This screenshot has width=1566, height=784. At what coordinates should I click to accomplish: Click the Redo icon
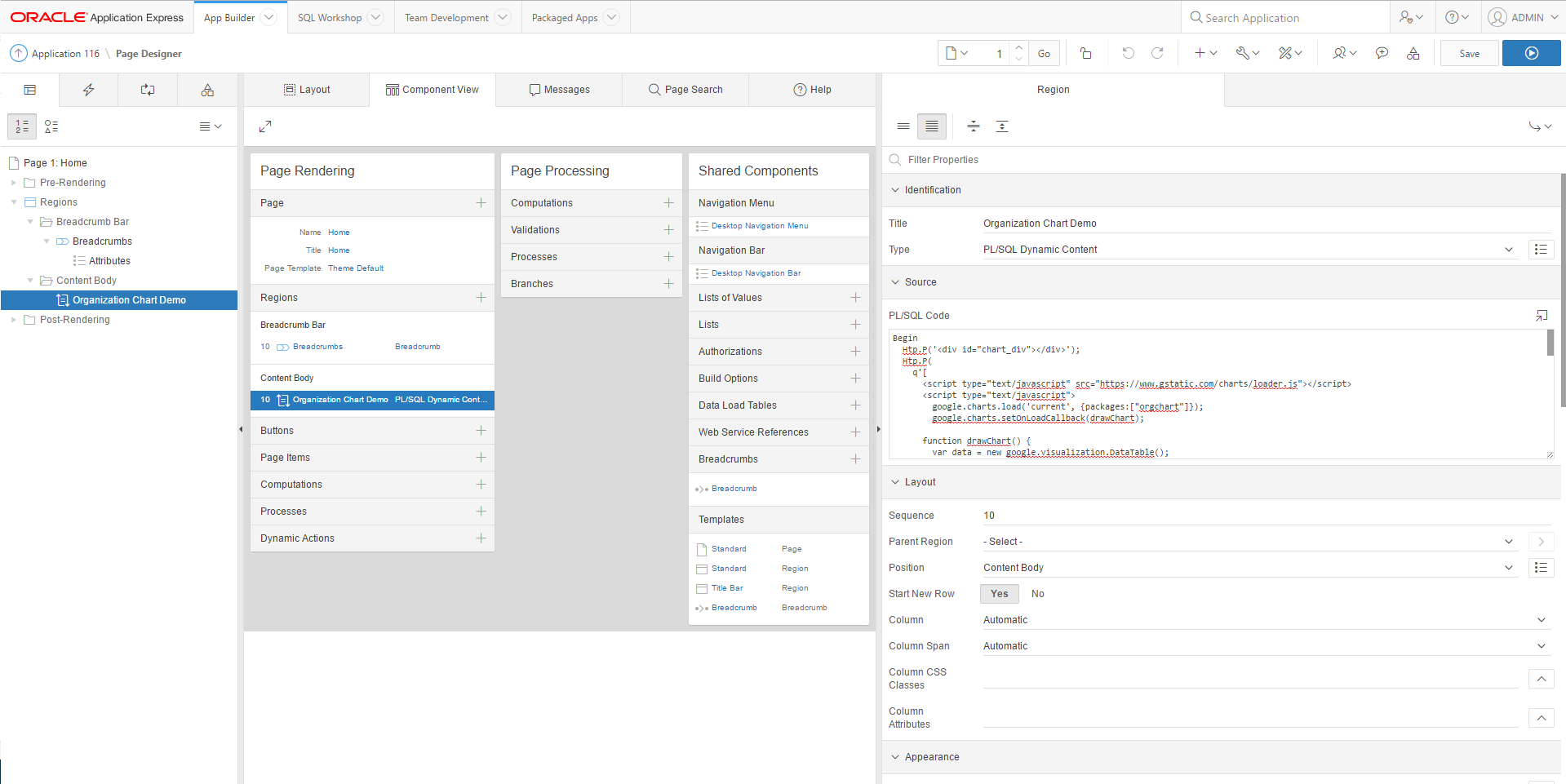coord(1157,53)
